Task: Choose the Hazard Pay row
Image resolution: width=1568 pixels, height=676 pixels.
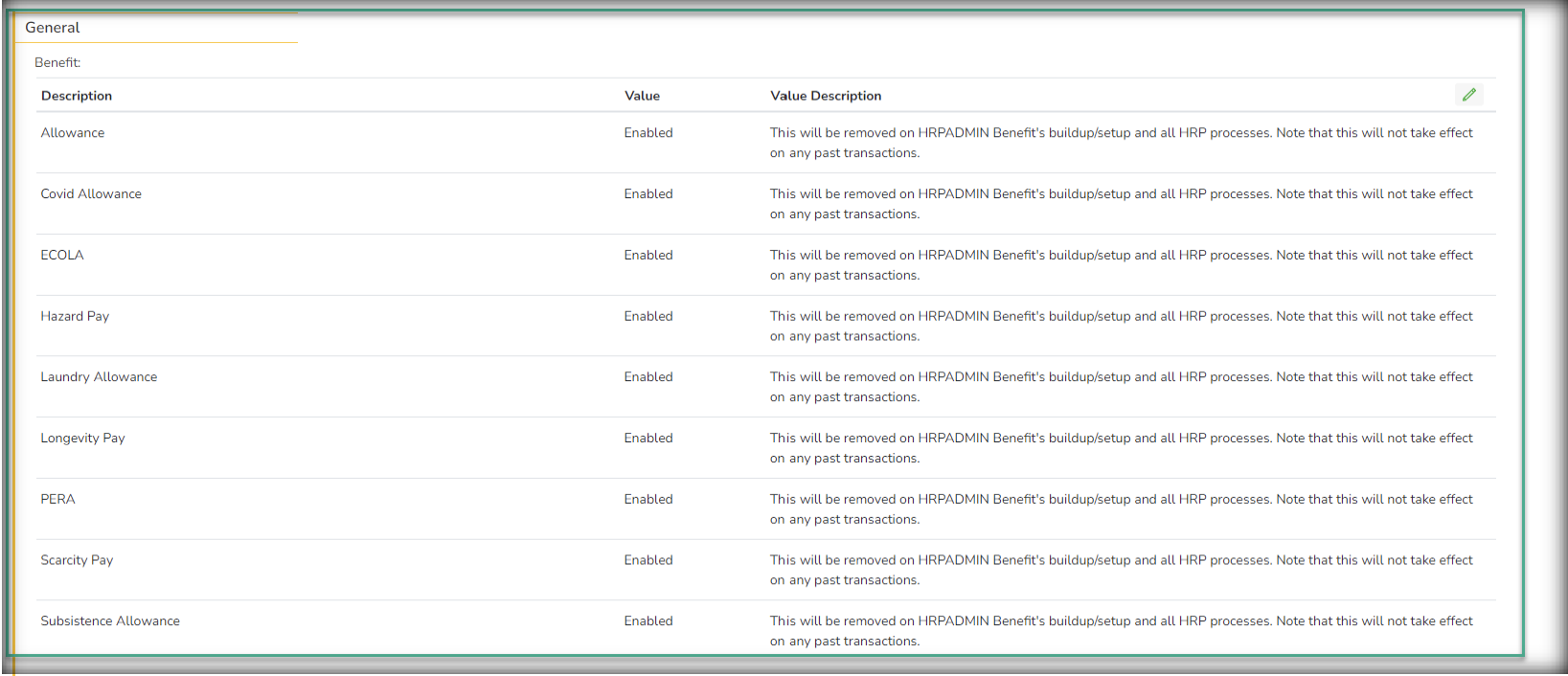Action: (75, 316)
